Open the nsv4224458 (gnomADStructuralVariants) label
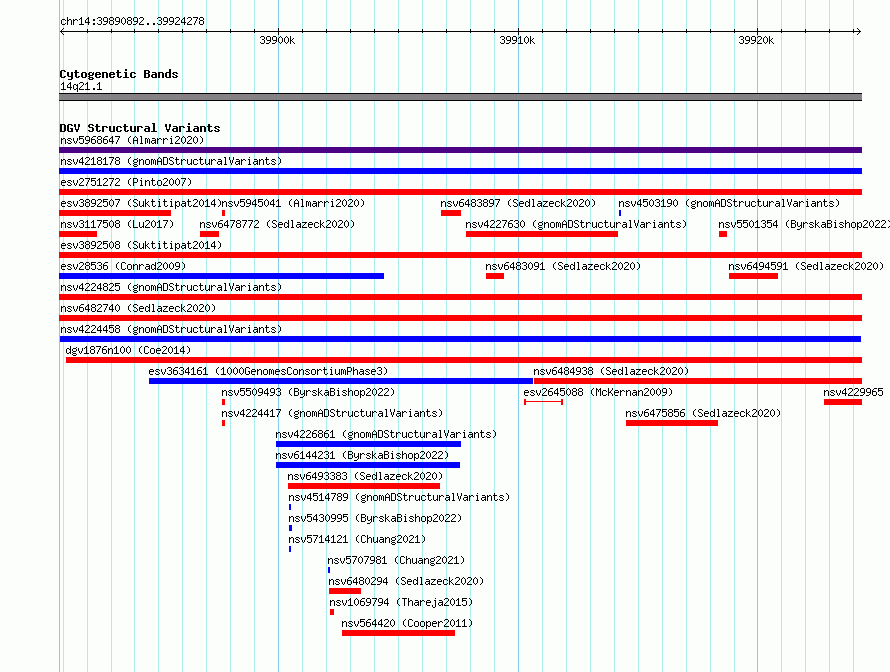 coord(171,329)
